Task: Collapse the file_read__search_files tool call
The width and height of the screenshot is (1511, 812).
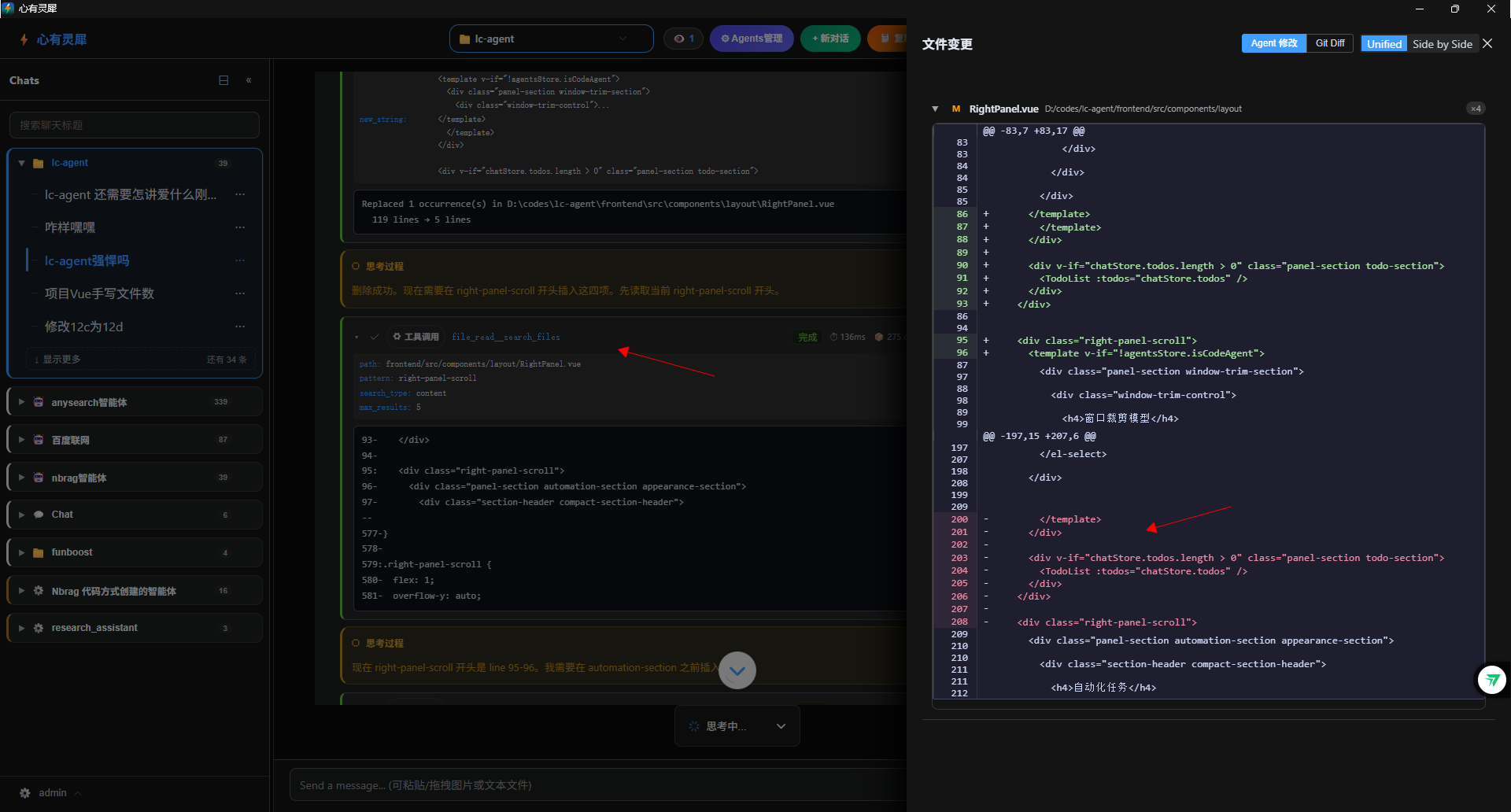Action: click(357, 337)
